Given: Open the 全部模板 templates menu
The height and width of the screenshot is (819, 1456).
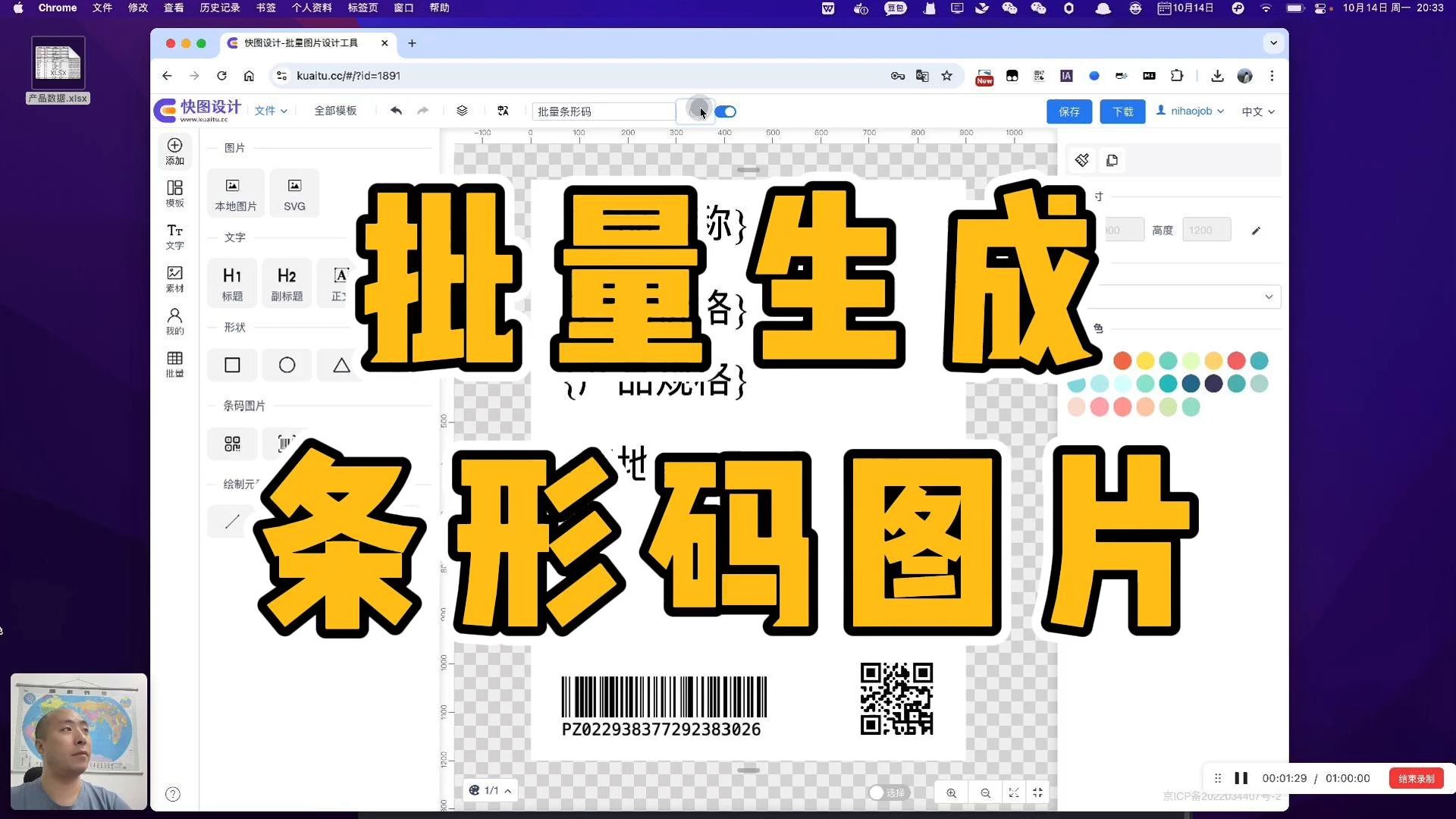Looking at the screenshot, I should pyautogui.click(x=335, y=111).
